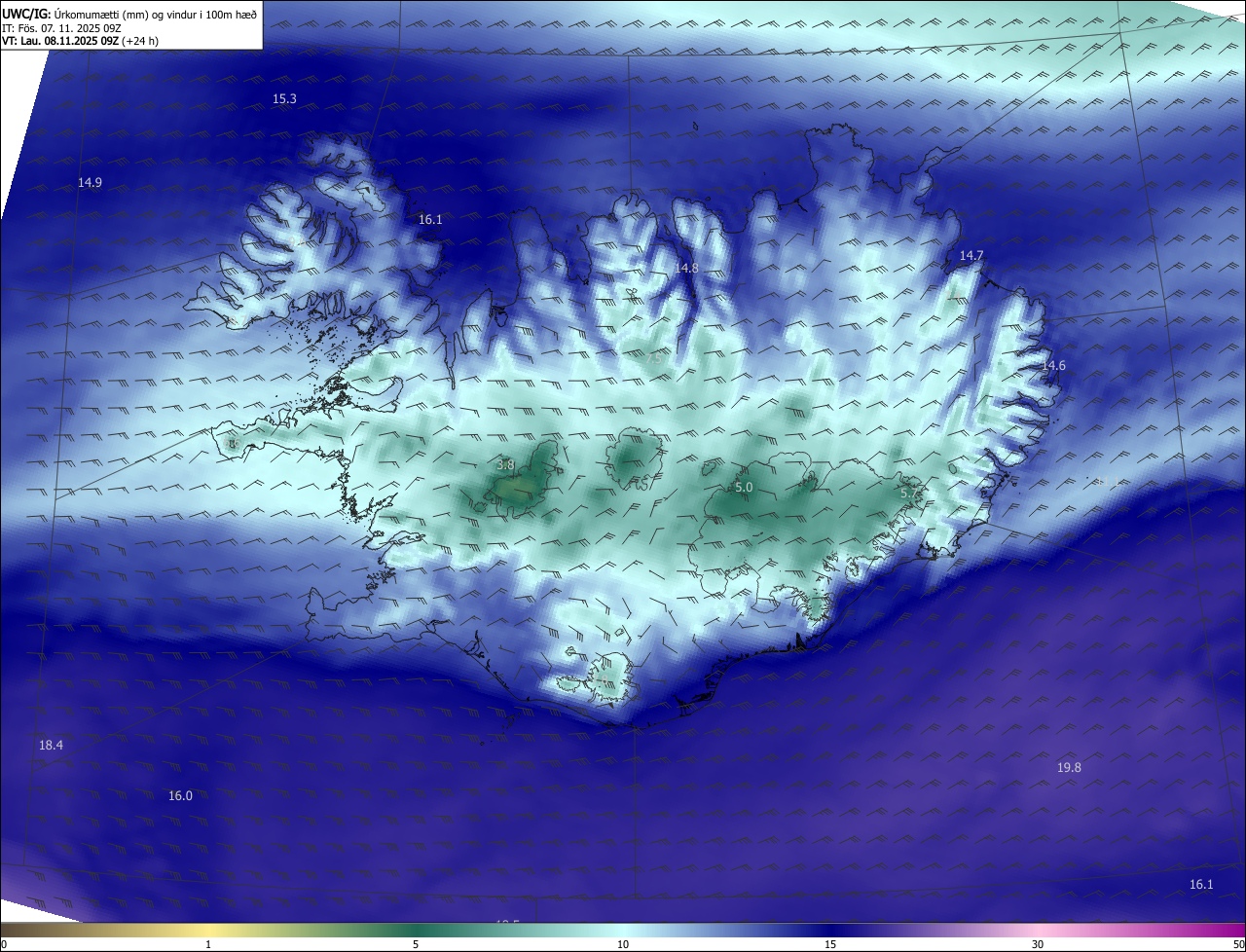Click the 16.0 value label on the map
Image resolution: width=1246 pixels, height=952 pixels.
[x=180, y=796]
